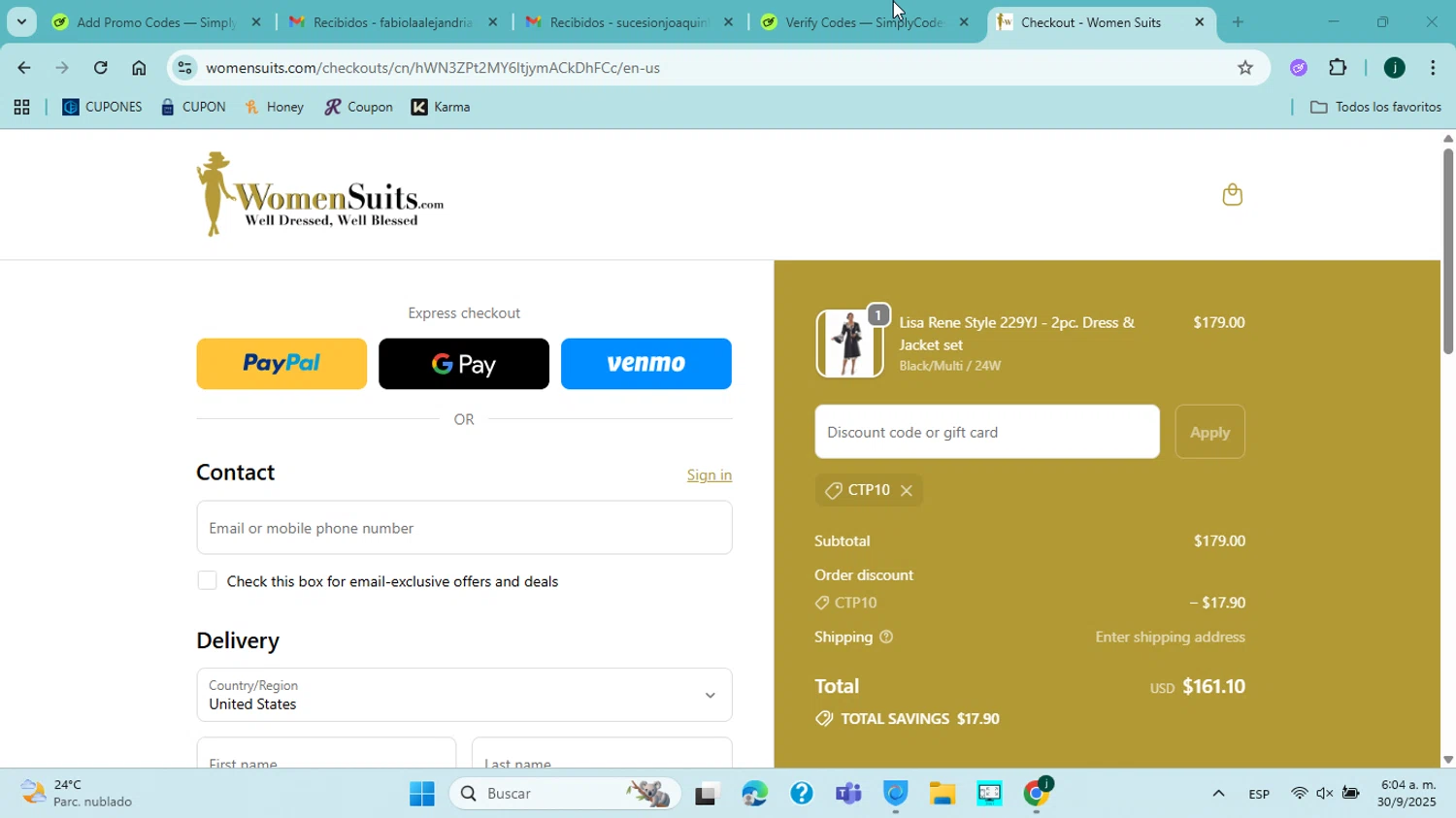Open the ESP language indicator
Image resolution: width=1456 pixels, height=818 pixels.
click(x=1259, y=794)
